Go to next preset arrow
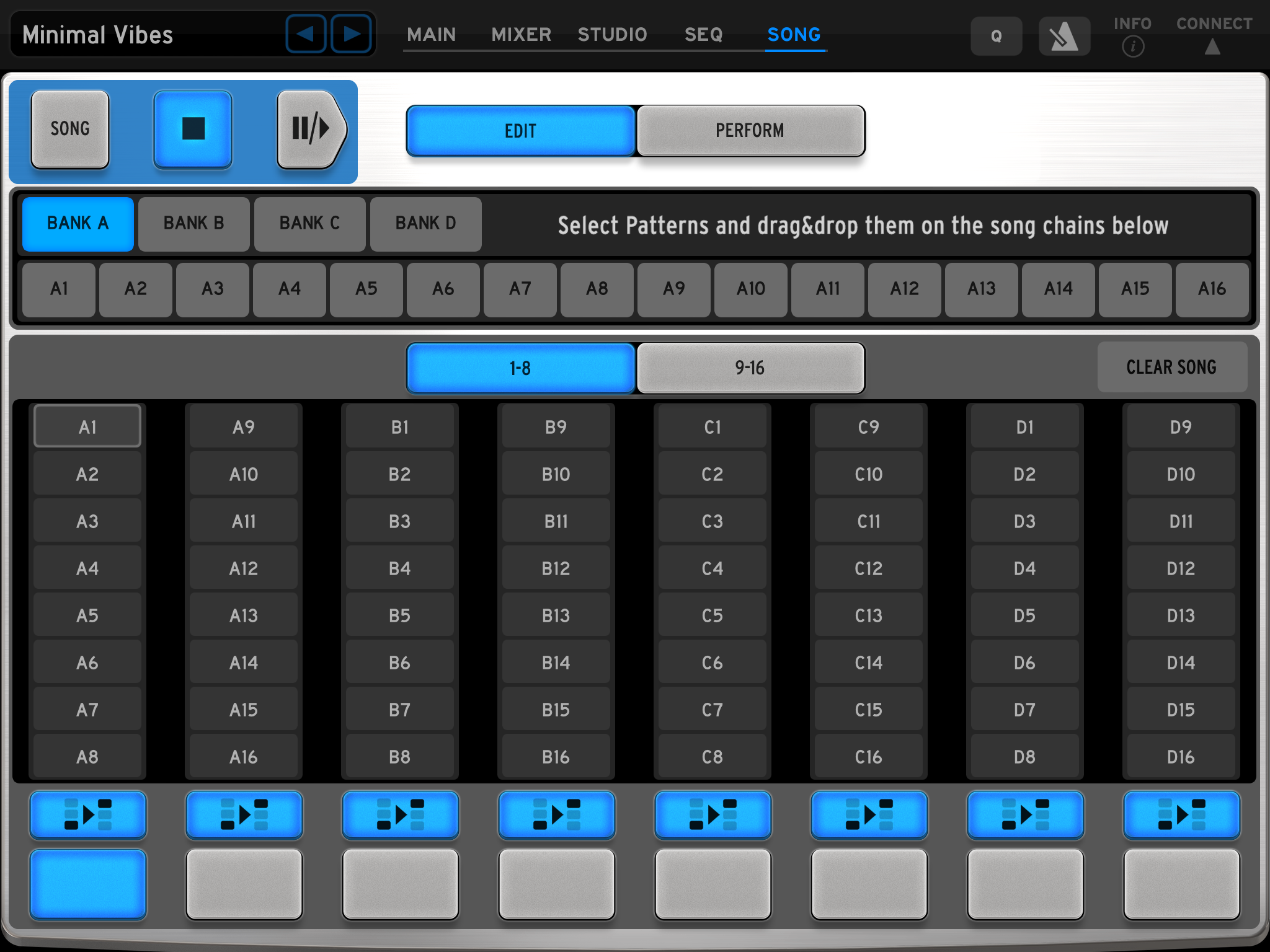This screenshot has height=952, width=1270. [x=351, y=34]
